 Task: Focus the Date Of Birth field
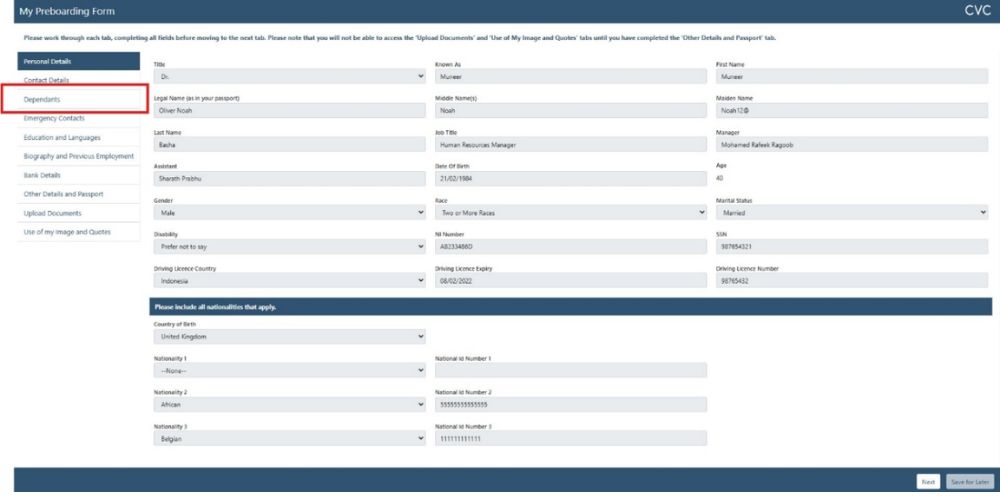(x=571, y=178)
